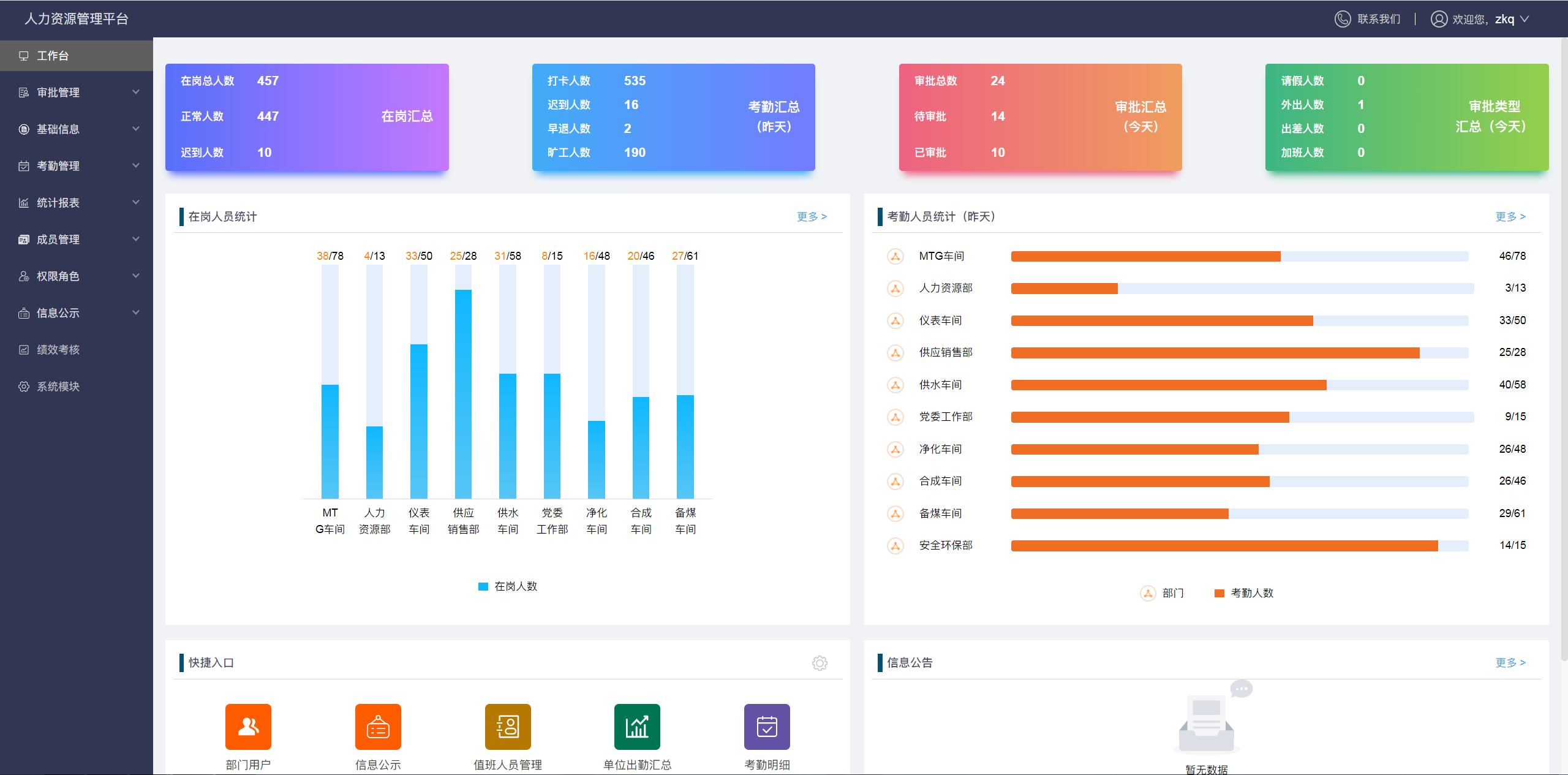Image resolution: width=1568 pixels, height=775 pixels.
Task: Select 系统模块 in the sidebar
Action: [x=58, y=387]
